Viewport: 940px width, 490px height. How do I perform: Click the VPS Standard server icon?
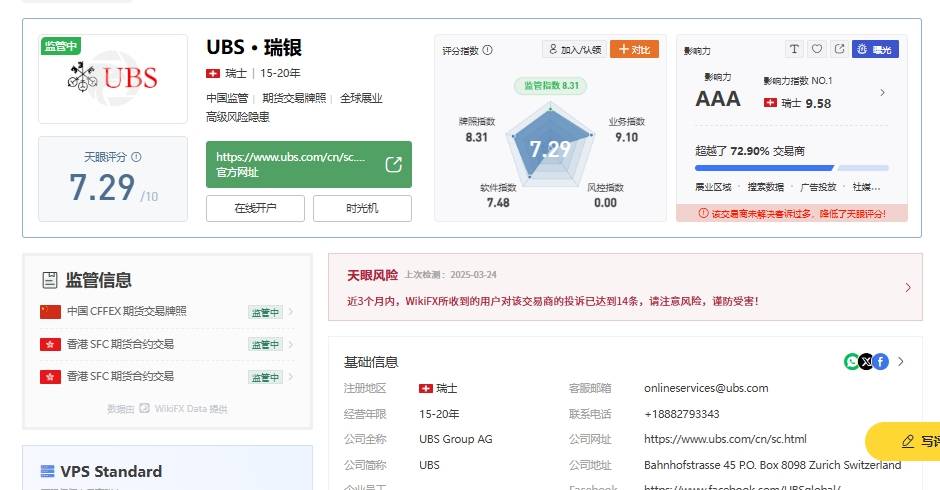tap(47, 471)
